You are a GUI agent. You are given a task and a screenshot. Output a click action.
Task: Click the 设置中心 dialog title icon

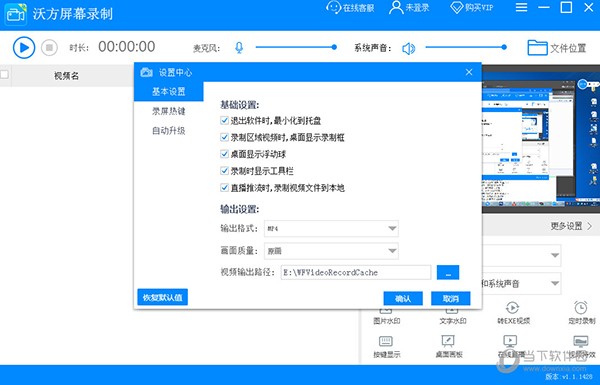[146, 72]
